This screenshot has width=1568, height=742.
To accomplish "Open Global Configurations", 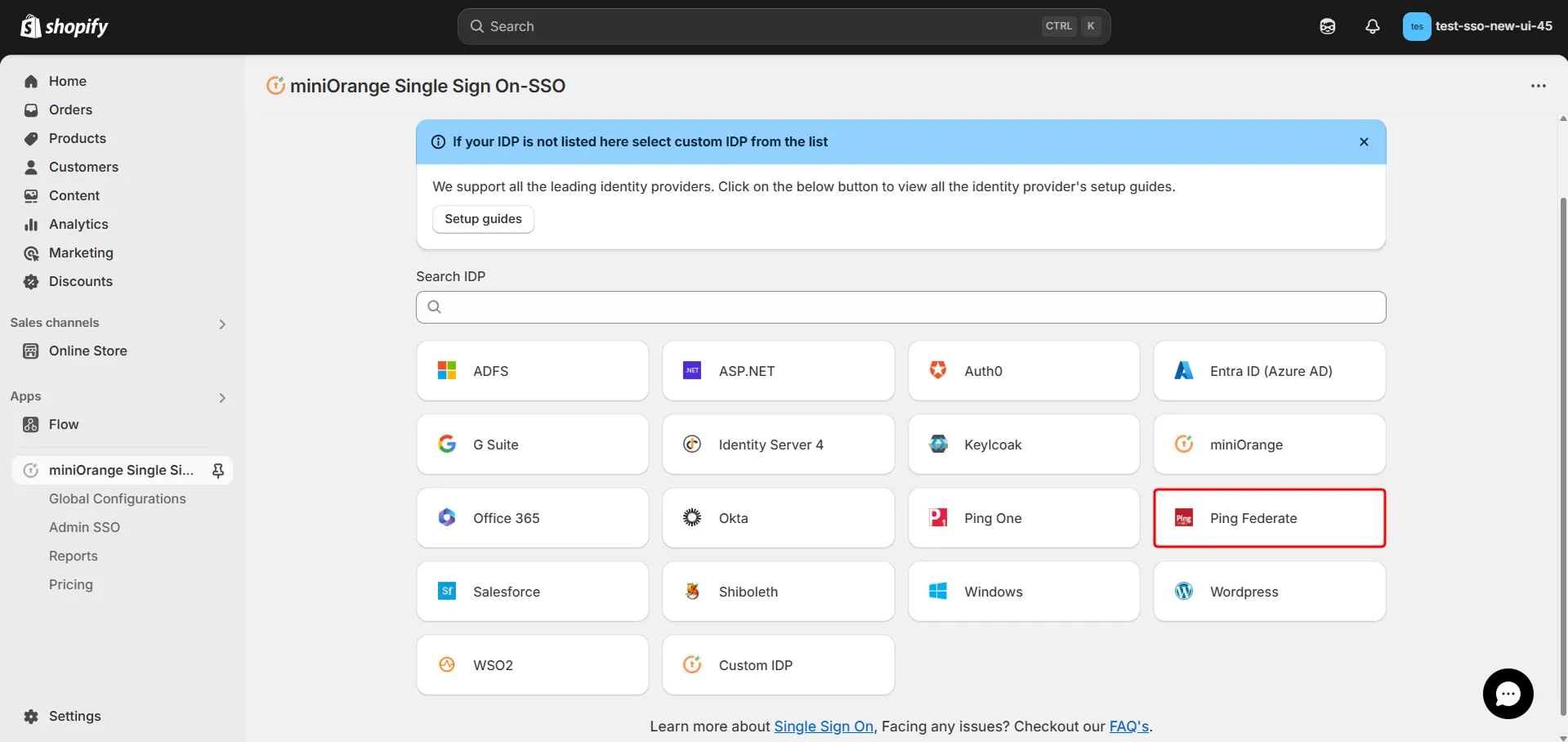I will coord(118,498).
